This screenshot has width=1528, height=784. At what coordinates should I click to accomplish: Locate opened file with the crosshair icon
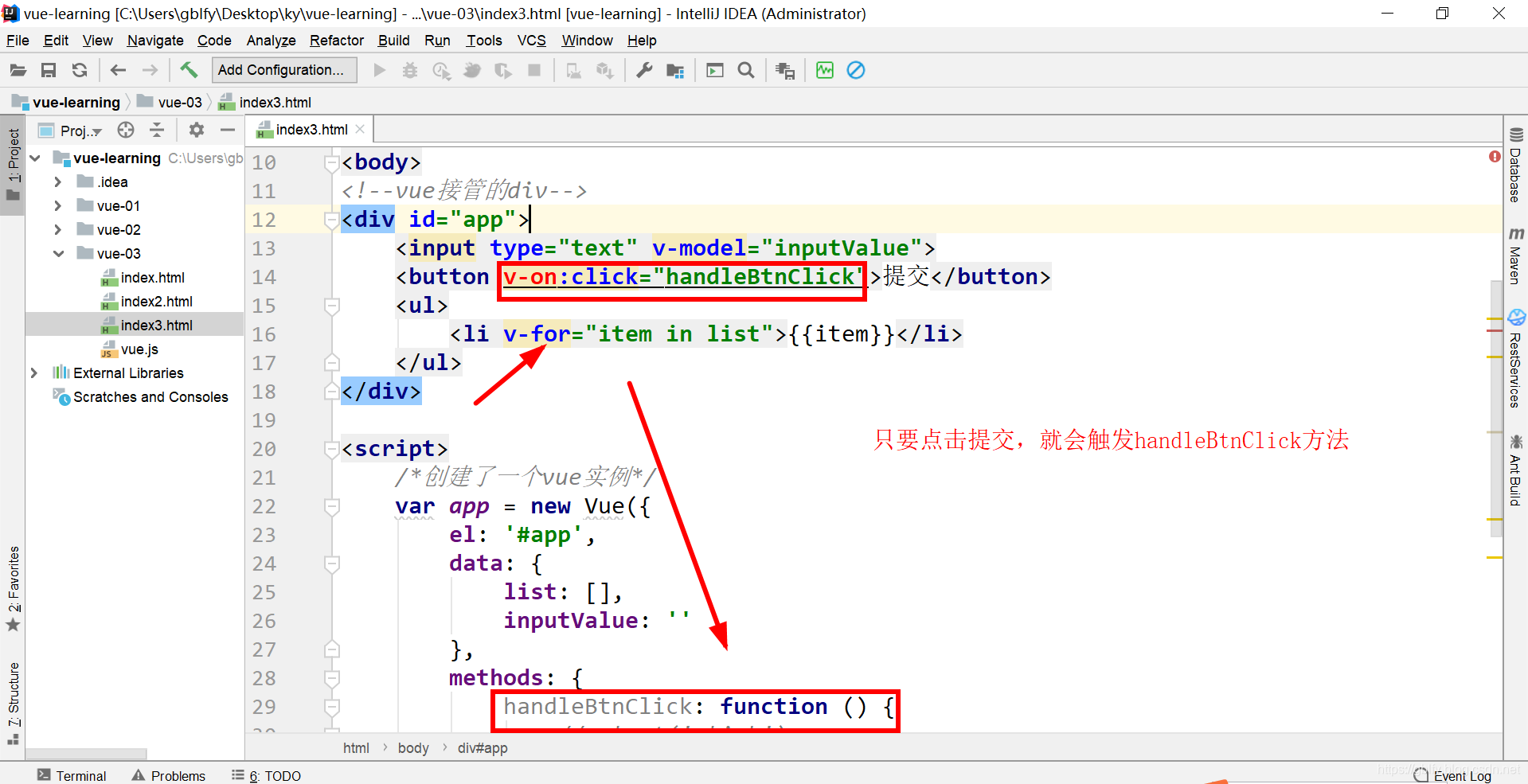point(126,130)
